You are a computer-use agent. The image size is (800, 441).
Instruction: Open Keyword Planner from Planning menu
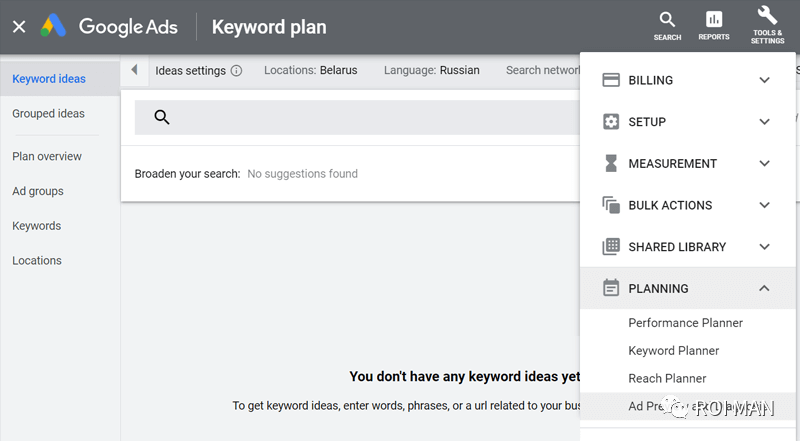673,351
